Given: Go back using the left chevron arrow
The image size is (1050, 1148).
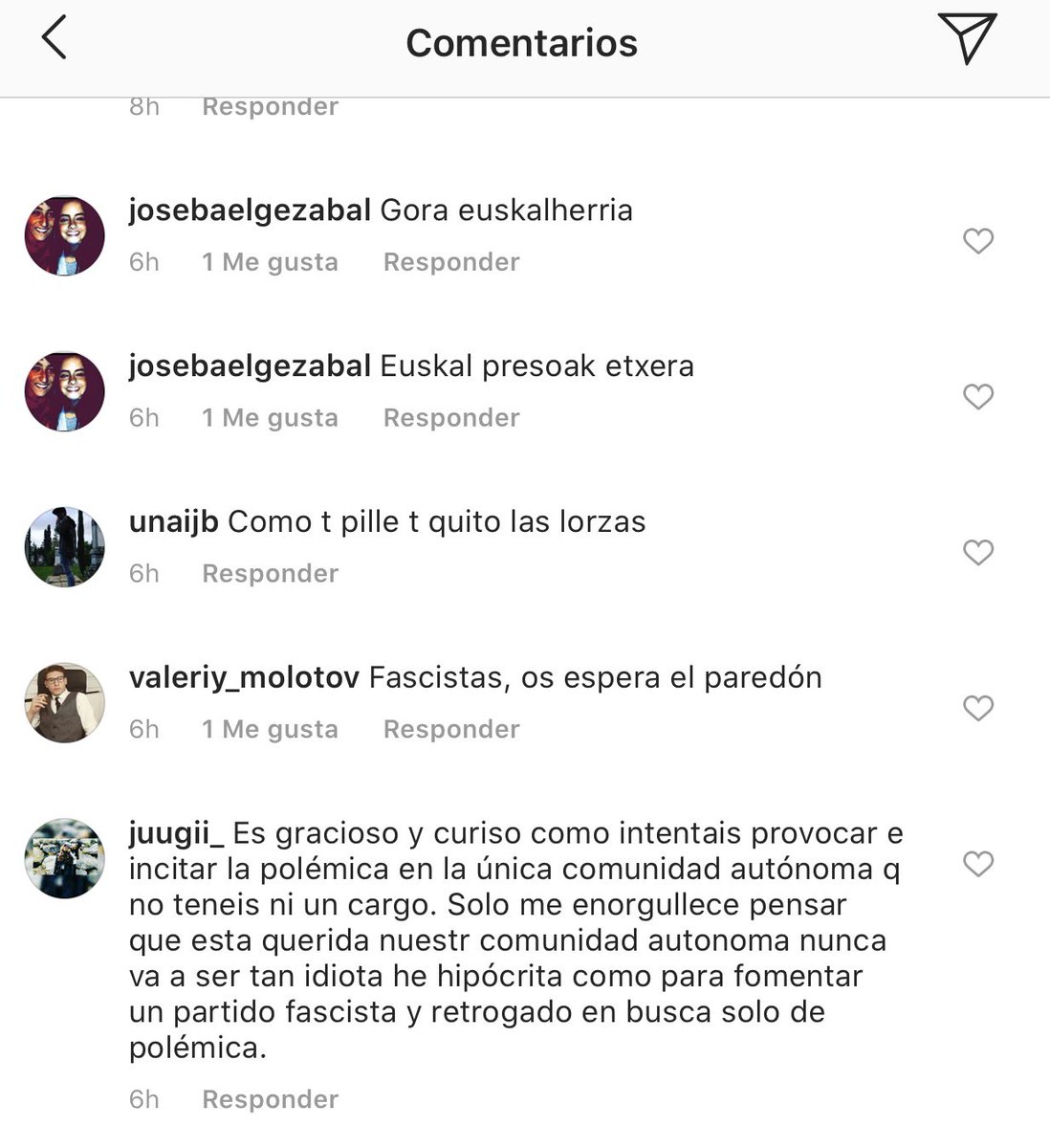Looking at the screenshot, I should click(x=55, y=39).
